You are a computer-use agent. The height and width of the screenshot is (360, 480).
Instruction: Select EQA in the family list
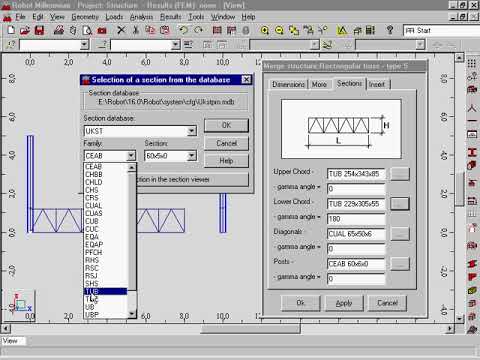pyautogui.click(x=106, y=237)
